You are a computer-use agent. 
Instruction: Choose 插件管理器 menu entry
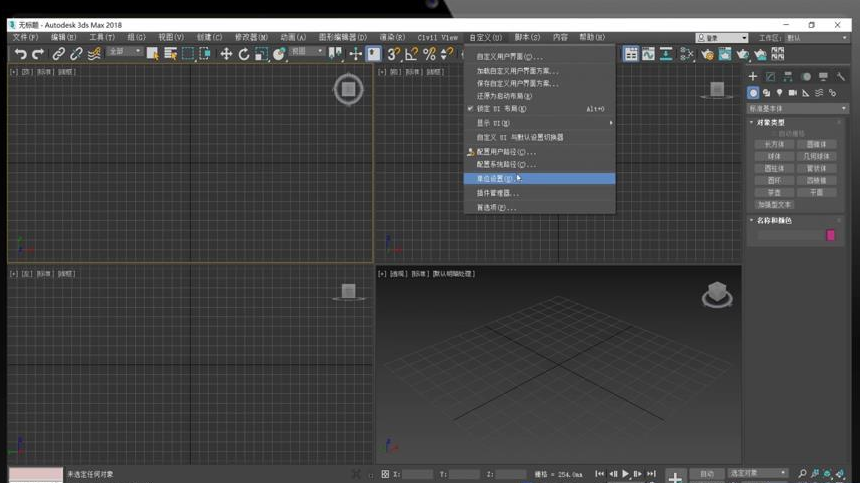click(539, 193)
